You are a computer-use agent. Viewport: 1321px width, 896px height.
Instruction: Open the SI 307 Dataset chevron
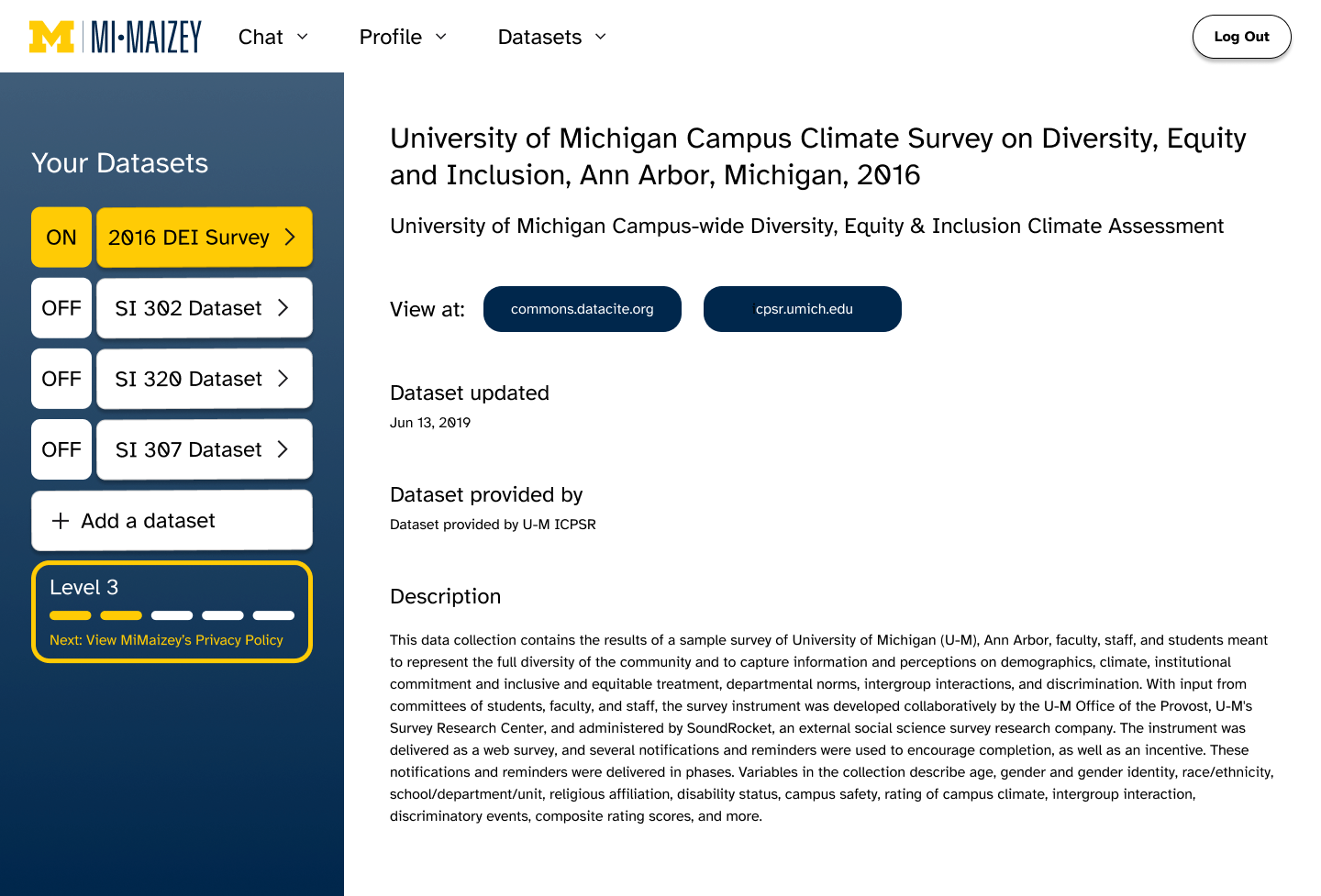283,449
